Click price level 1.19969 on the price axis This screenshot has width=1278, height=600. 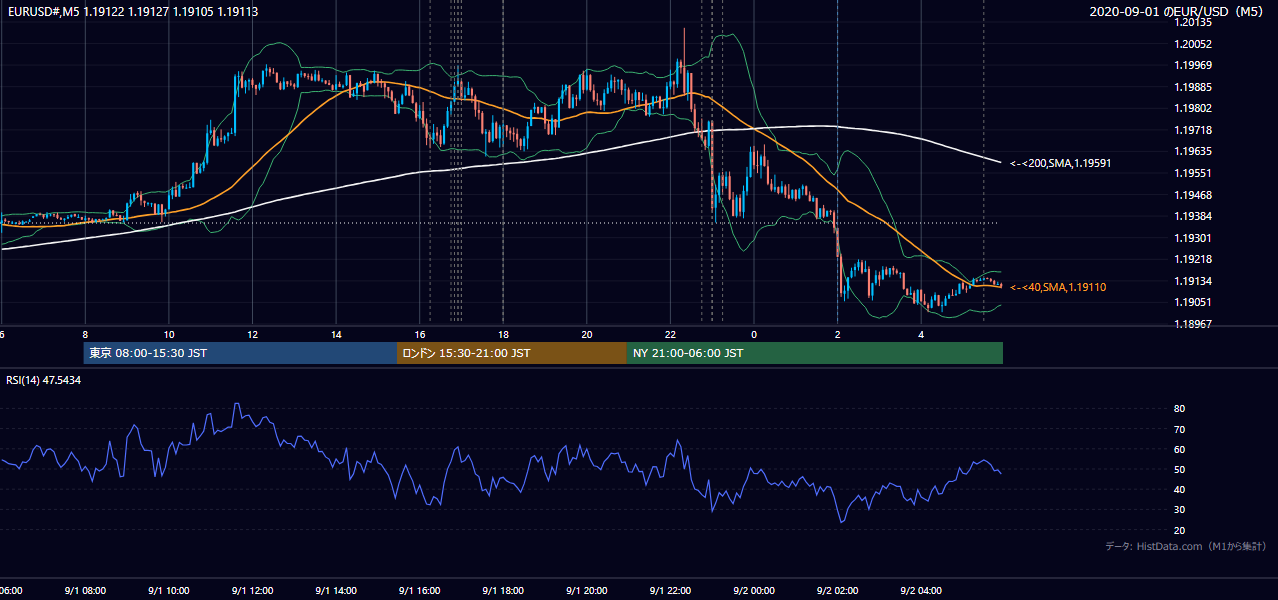click(x=1193, y=65)
